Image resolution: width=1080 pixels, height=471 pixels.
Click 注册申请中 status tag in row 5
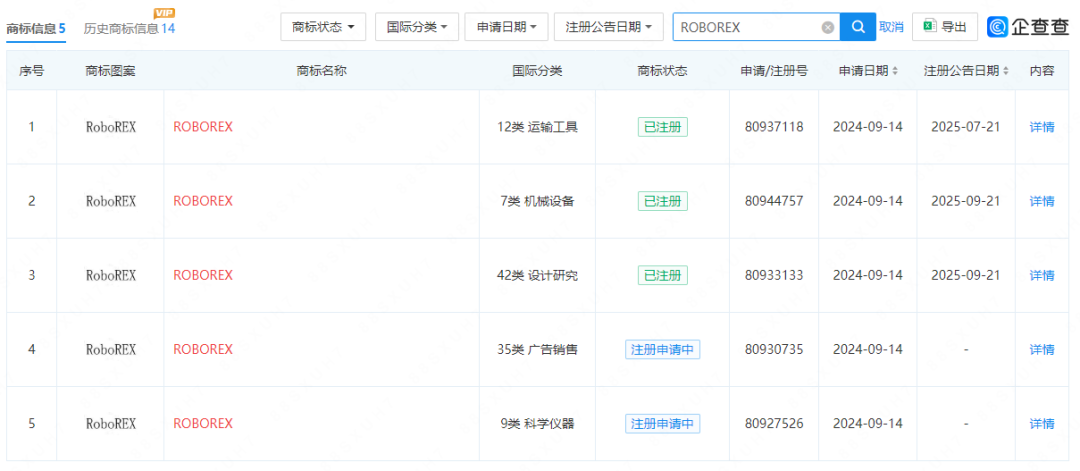(662, 423)
